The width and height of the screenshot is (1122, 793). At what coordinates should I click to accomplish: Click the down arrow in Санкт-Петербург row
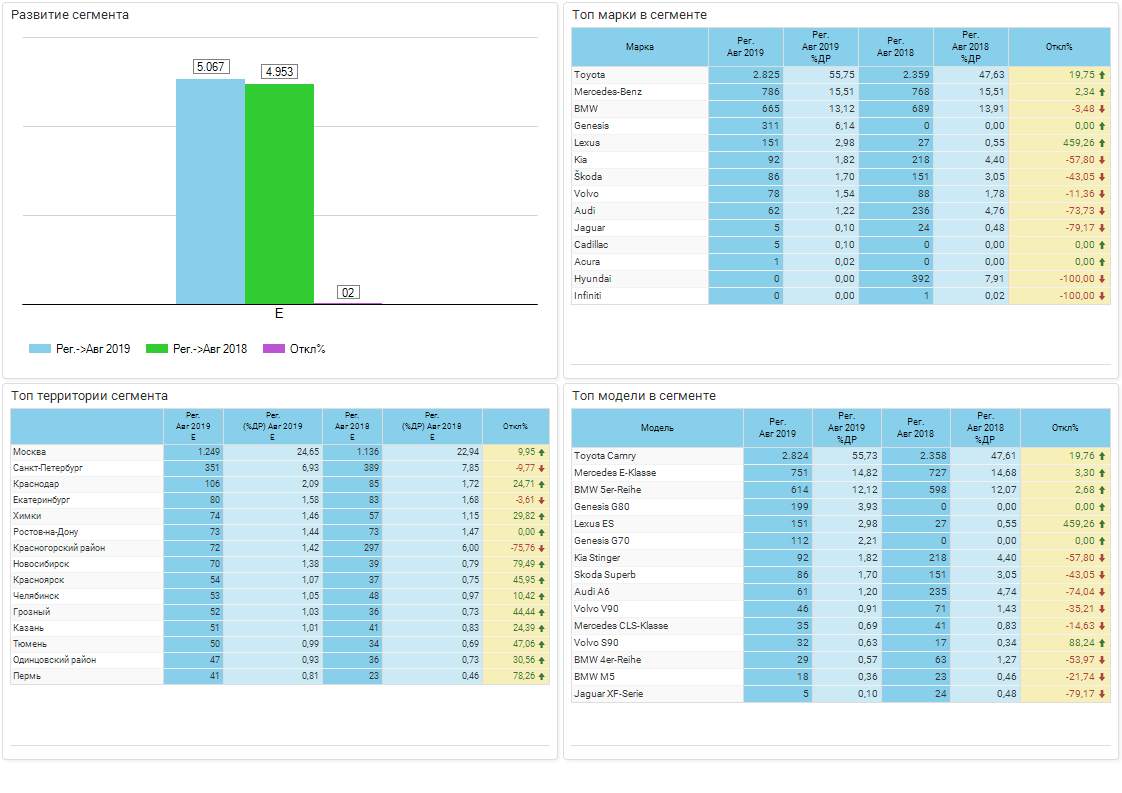point(542,469)
